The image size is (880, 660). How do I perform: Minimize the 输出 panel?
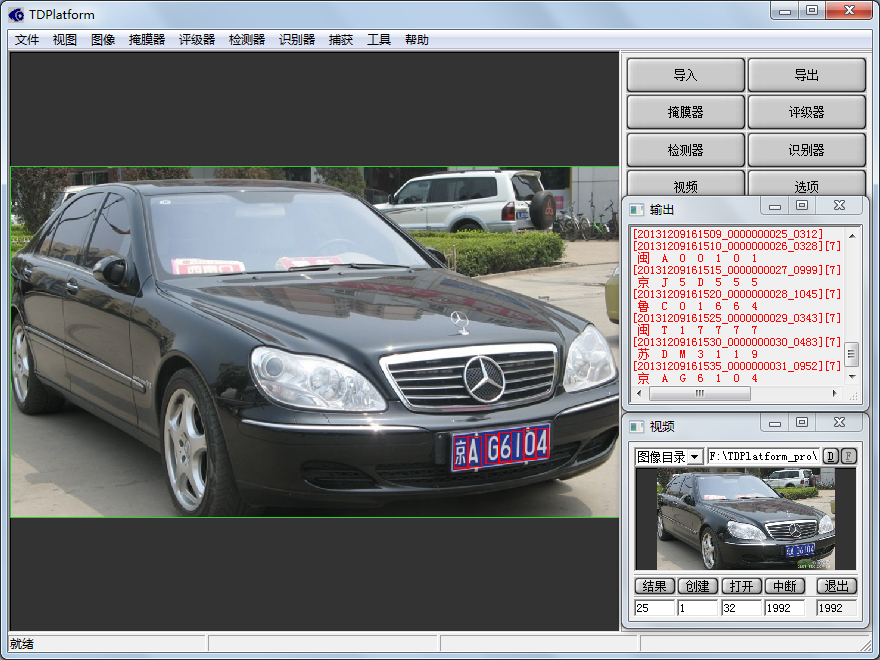click(775, 205)
